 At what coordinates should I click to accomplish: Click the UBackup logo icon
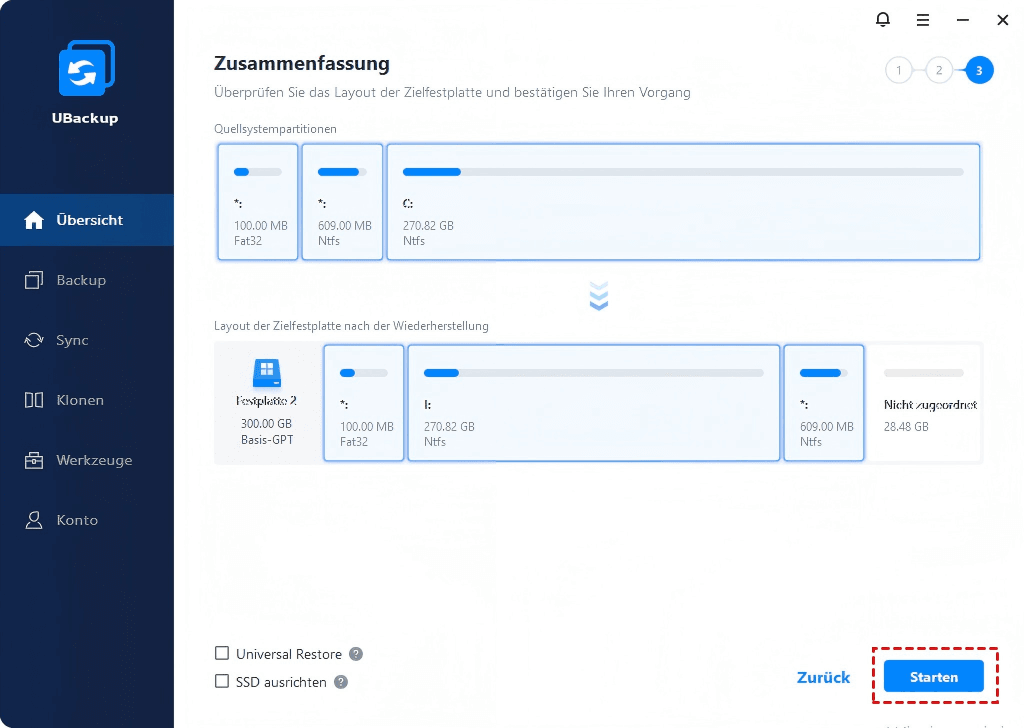click(86, 70)
